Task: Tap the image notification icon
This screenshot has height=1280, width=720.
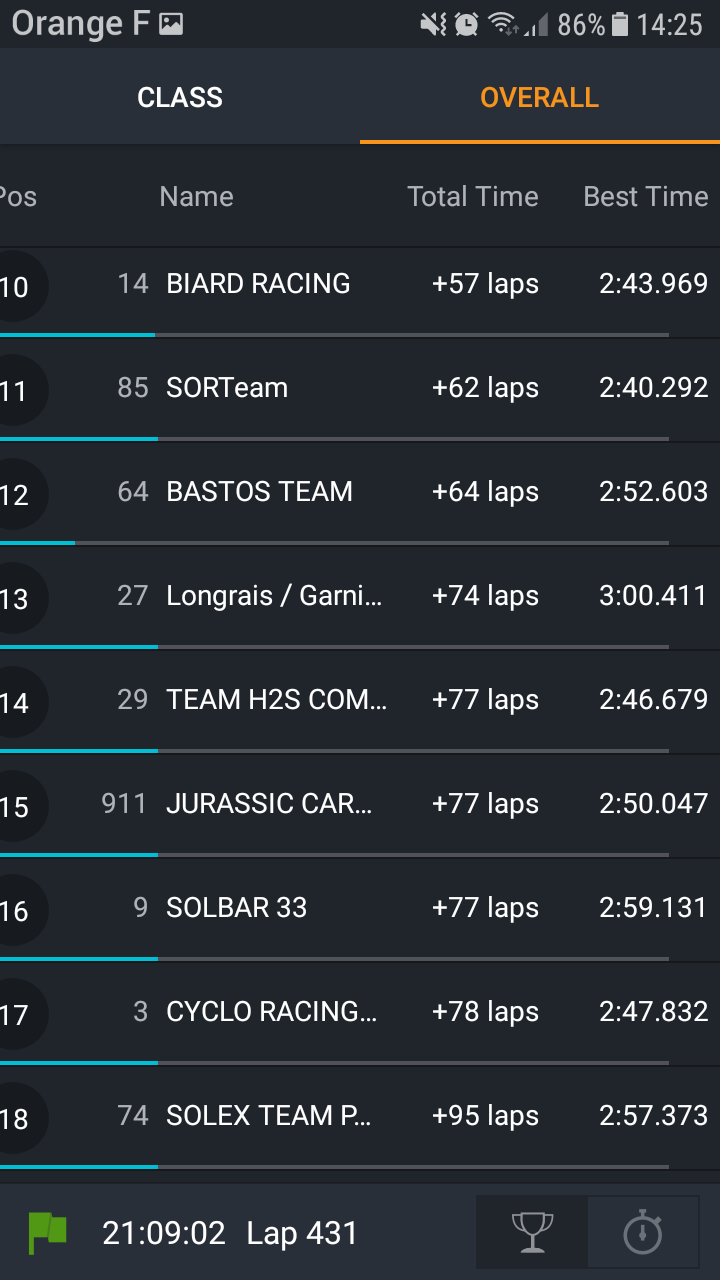Action: [x=171, y=24]
